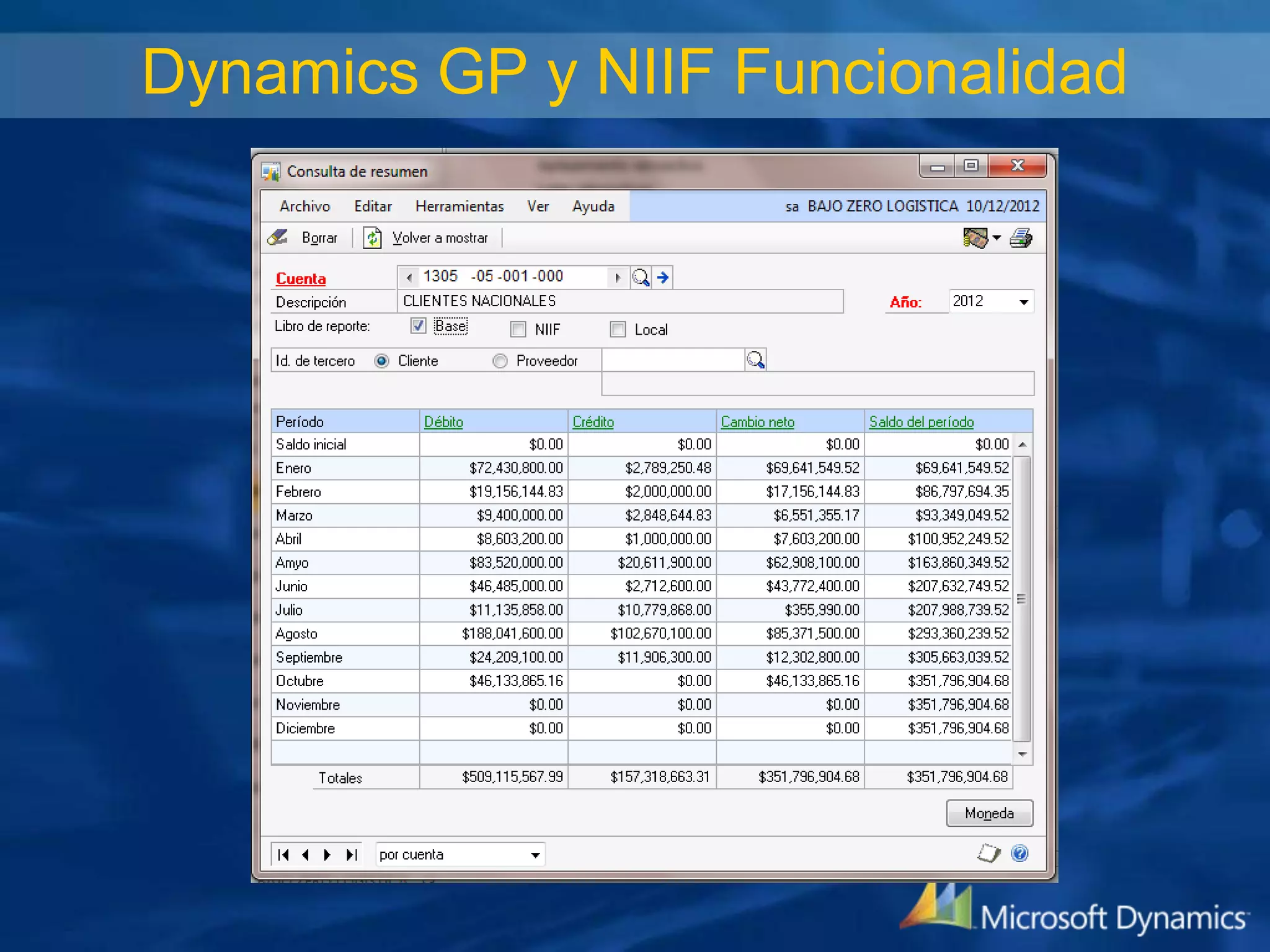The image size is (1270, 952).
Task: Click the Noviembre period row
Action: pyautogui.click(x=642, y=705)
